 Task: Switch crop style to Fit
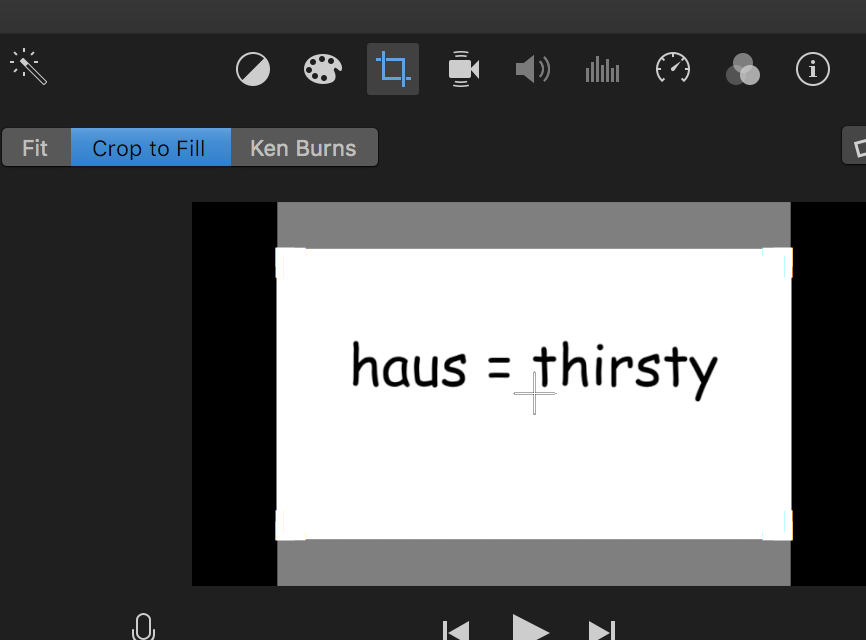36,148
